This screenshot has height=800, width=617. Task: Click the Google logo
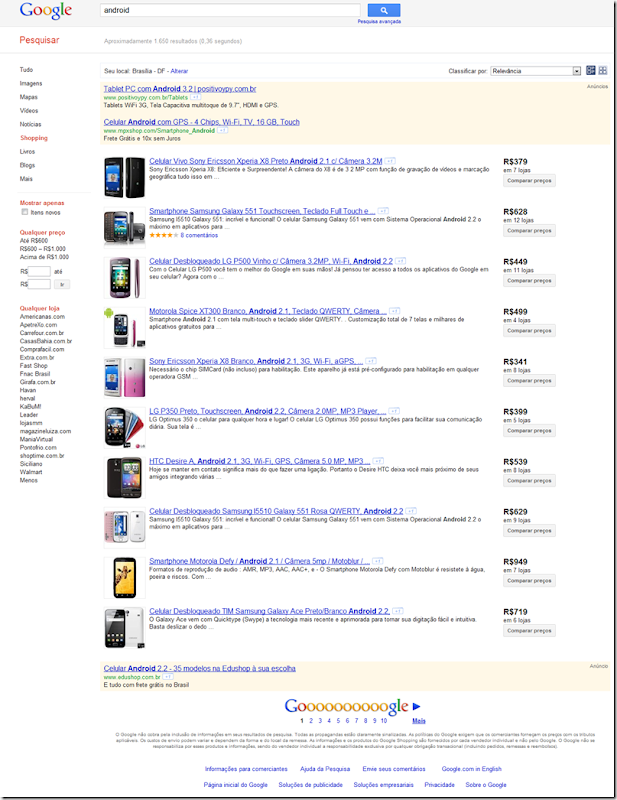46,11
